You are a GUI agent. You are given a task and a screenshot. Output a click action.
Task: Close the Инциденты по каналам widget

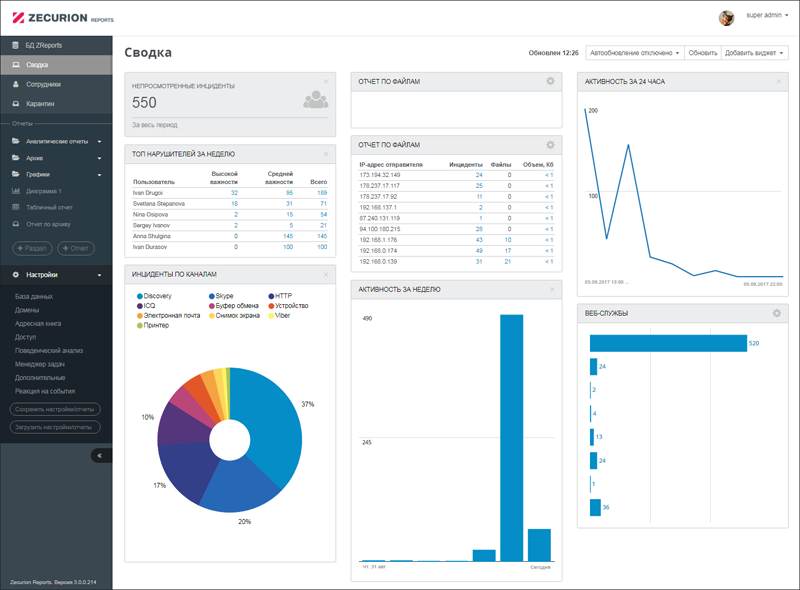(x=326, y=275)
